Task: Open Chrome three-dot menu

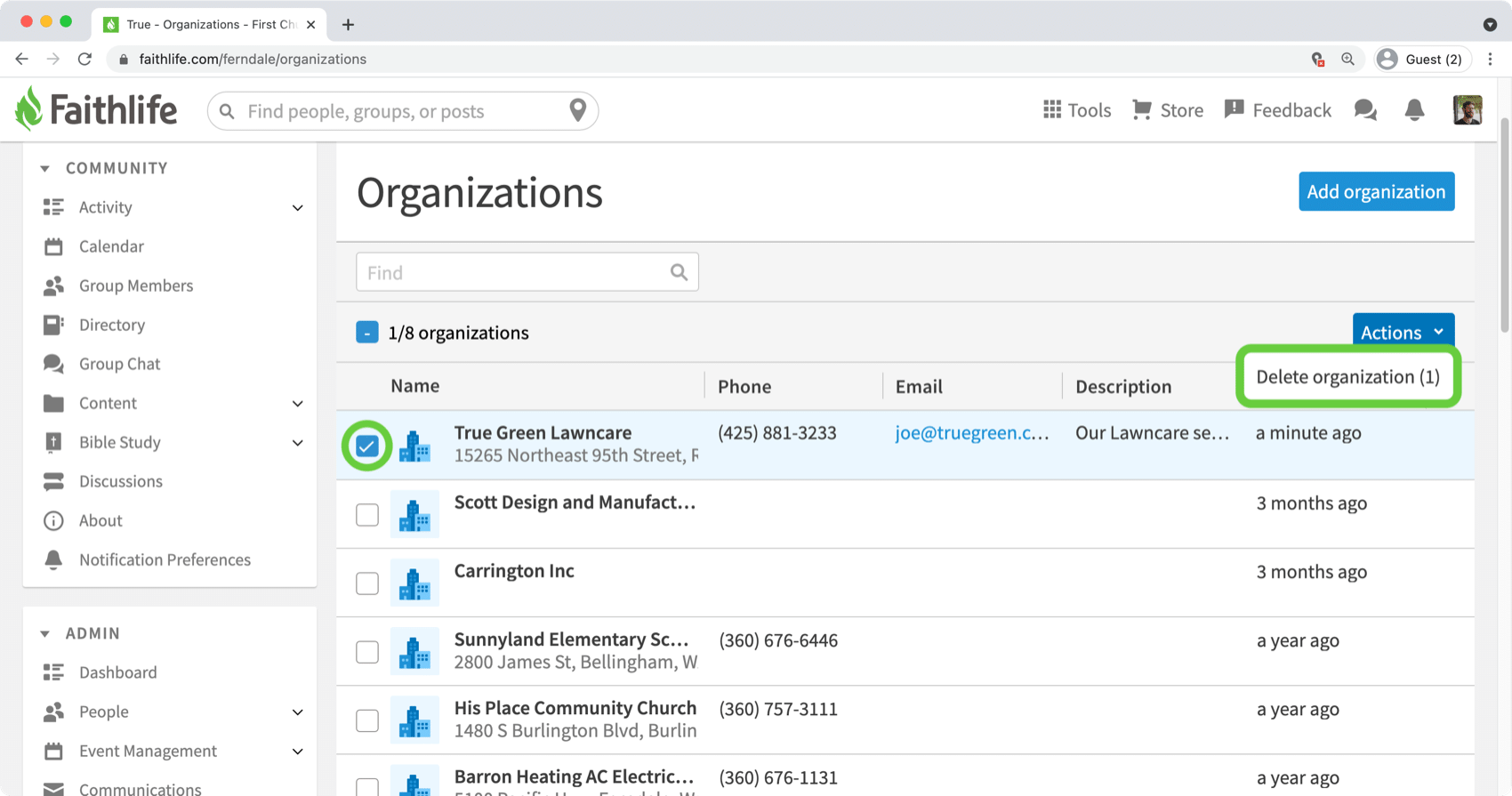Action: point(1491,59)
